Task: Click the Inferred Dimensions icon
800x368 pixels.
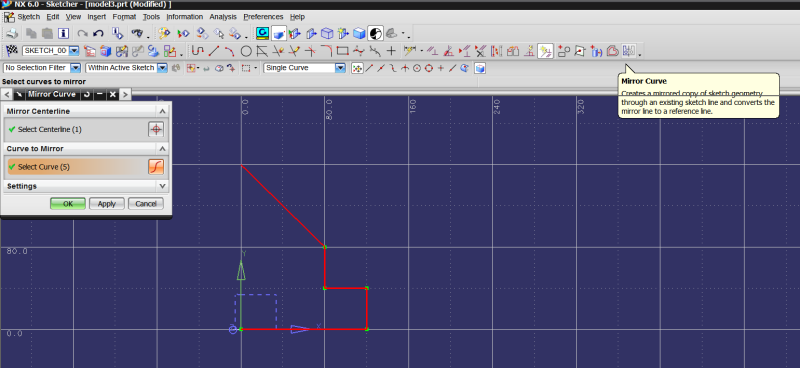Action: coord(409,51)
